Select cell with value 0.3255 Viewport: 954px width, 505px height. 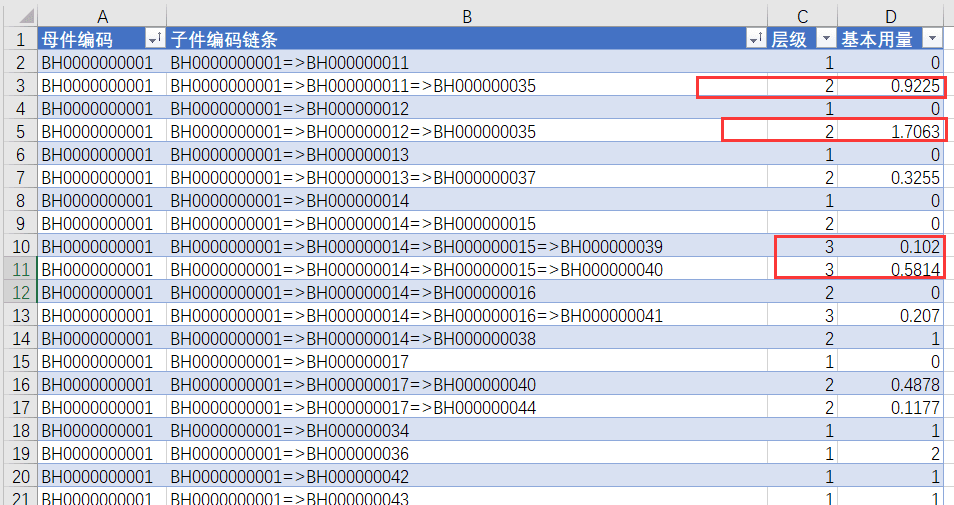pos(891,178)
